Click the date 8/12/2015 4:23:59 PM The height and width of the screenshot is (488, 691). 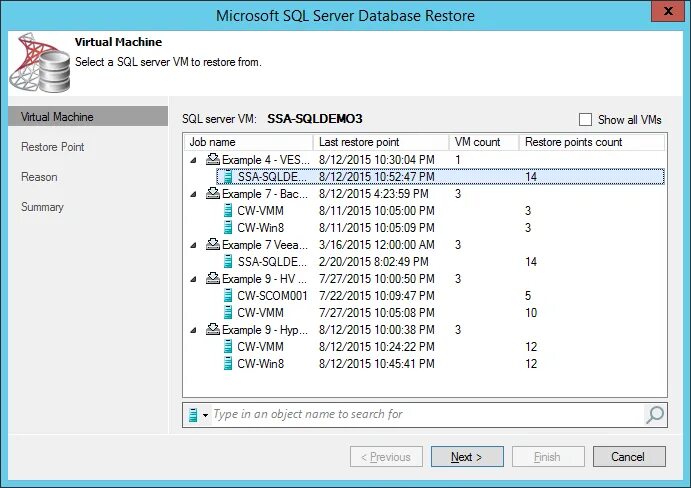point(374,194)
